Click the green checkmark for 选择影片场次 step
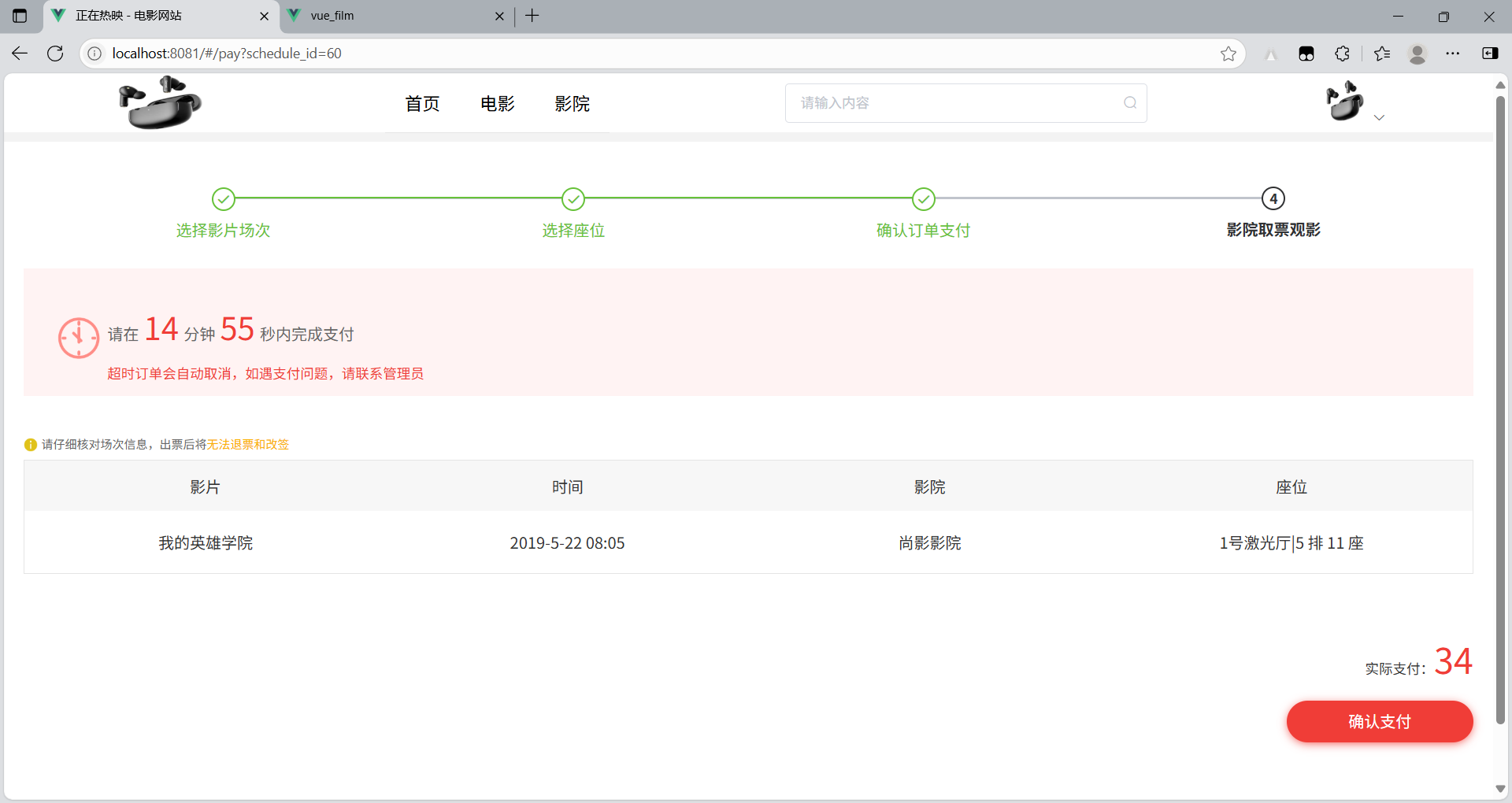1512x803 pixels. (223, 199)
